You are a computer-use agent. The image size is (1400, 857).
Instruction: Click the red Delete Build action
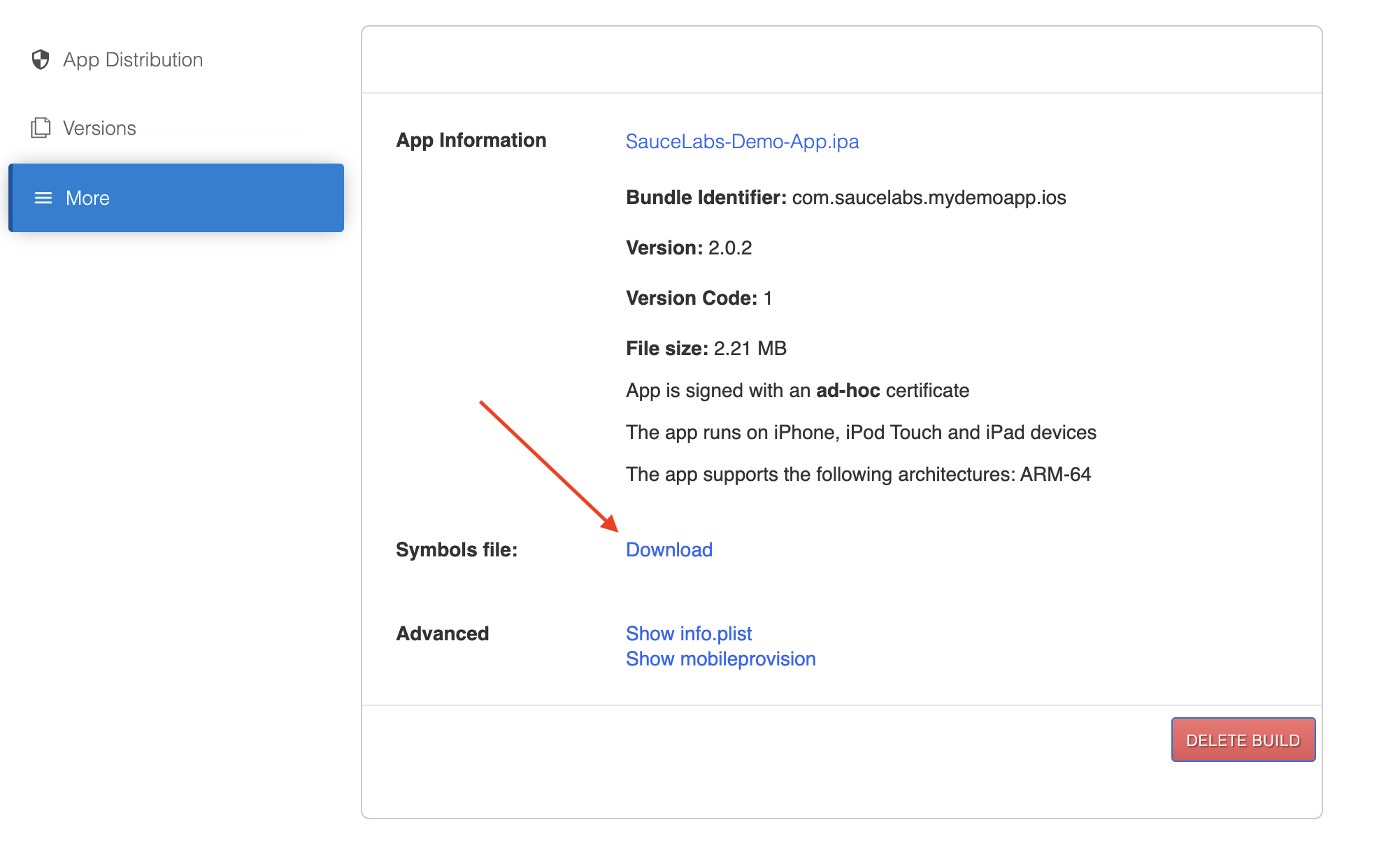(x=1243, y=740)
